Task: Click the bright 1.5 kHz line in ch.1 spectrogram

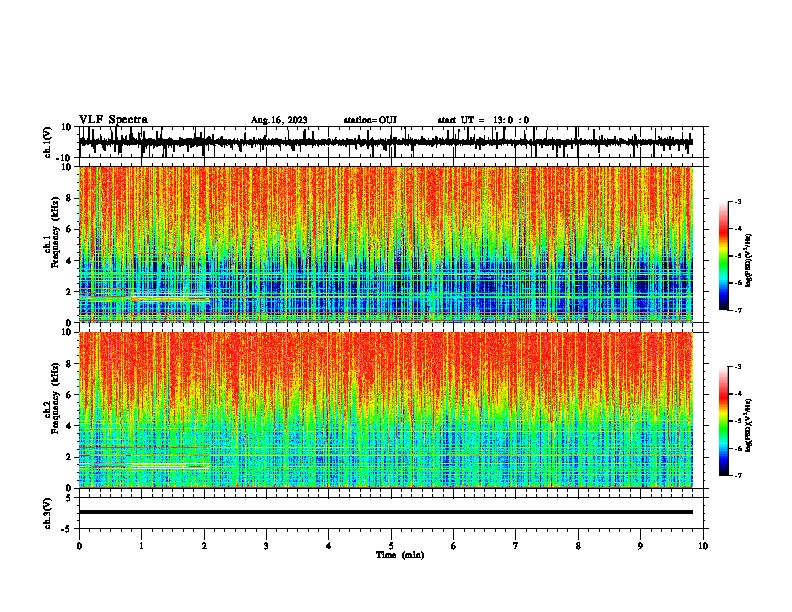Action: pyautogui.click(x=171, y=299)
